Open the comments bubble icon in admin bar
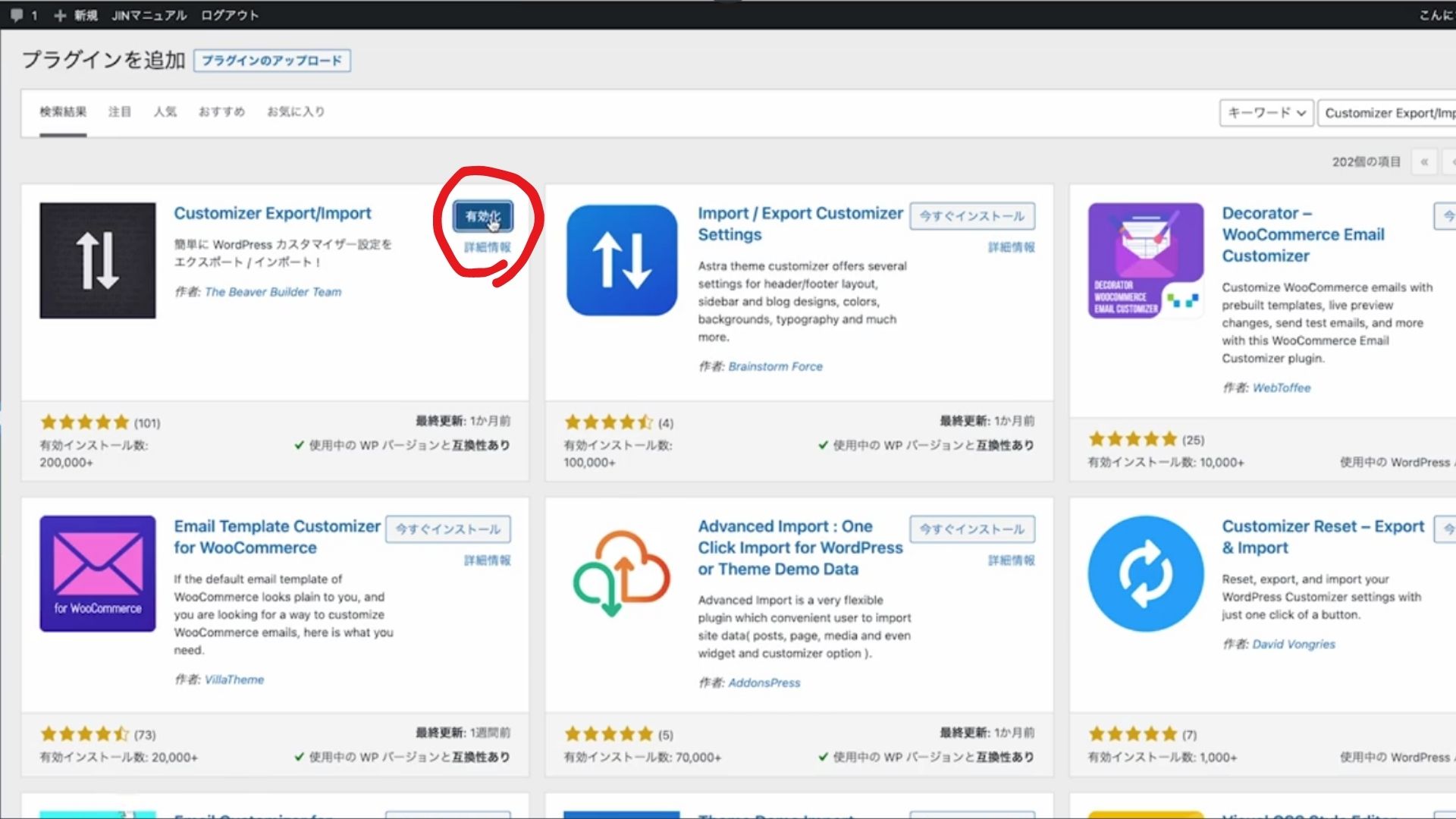The width and height of the screenshot is (1456, 819). (17, 15)
